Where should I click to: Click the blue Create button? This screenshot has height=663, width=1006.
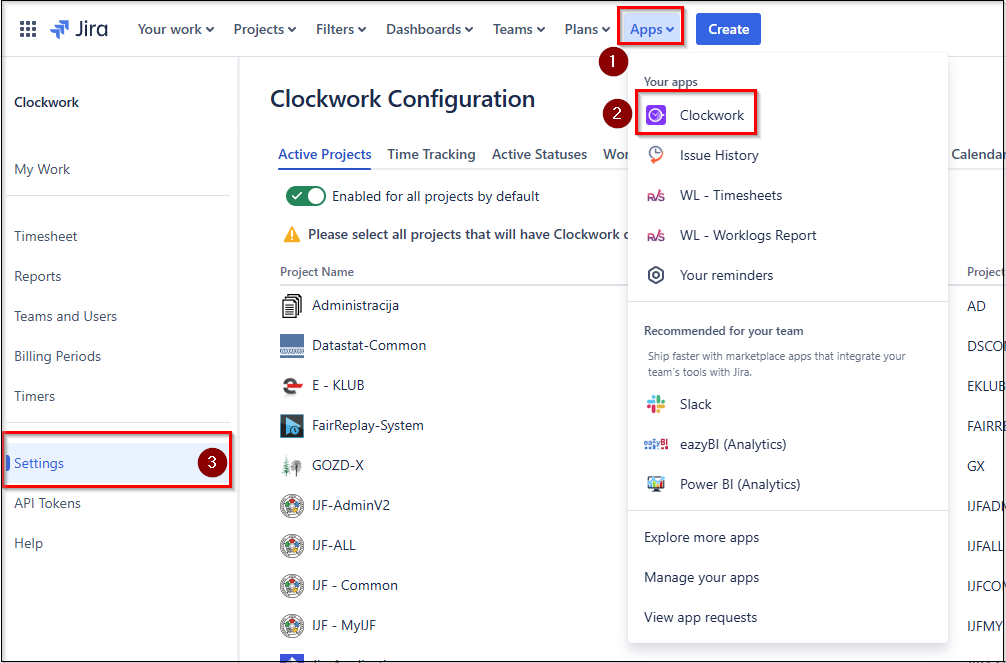(728, 30)
